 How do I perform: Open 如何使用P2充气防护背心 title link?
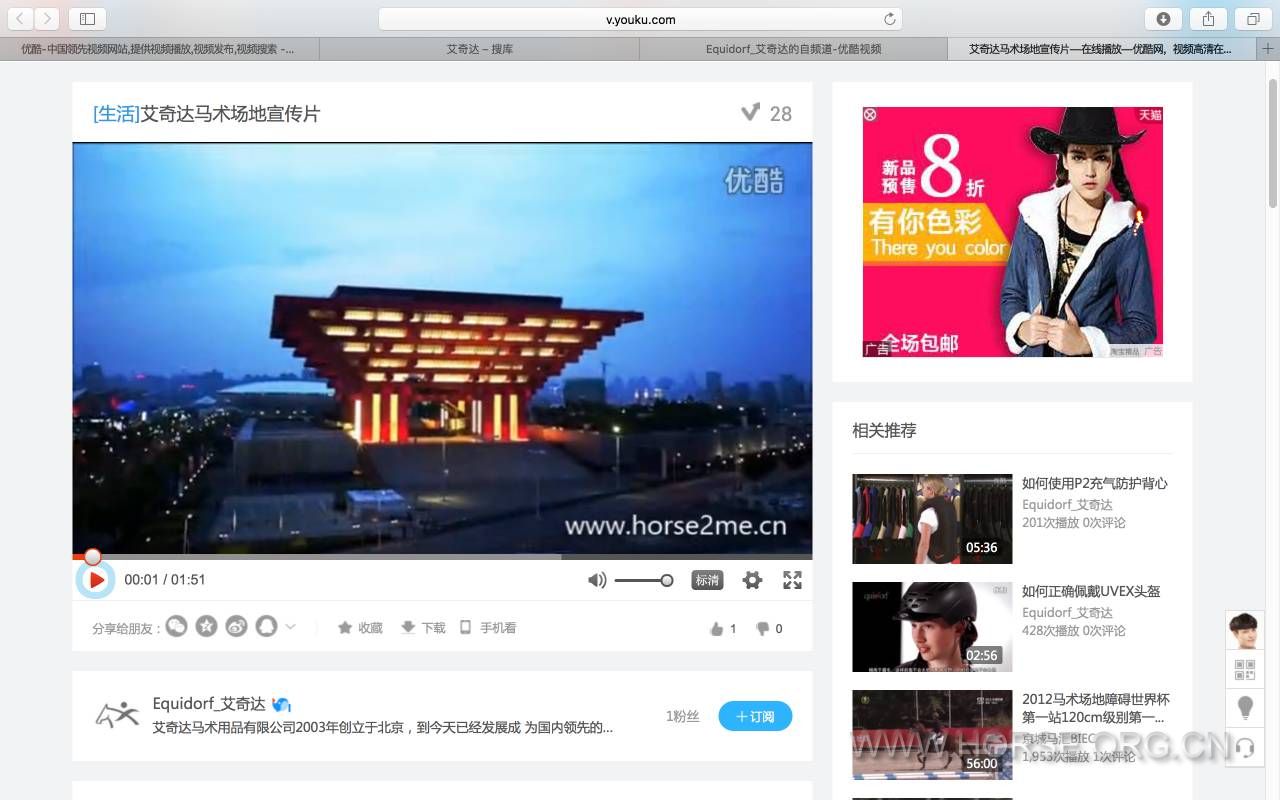tap(1095, 484)
